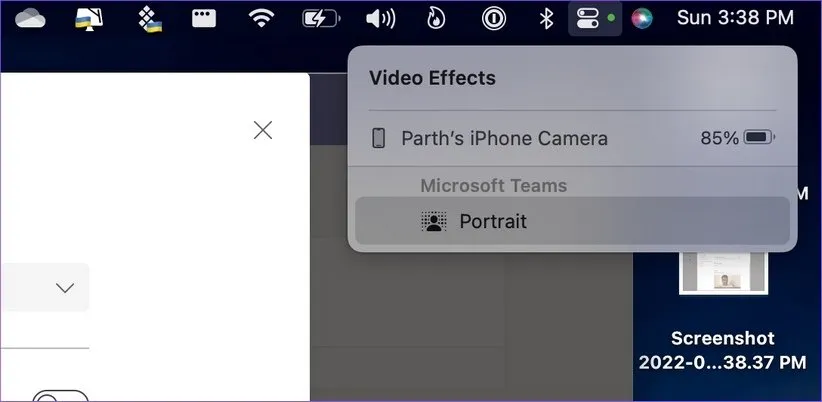Image resolution: width=822 pixels, height=402 pixels.
Task: Open the Bluetooth menu
Action: pos(546,19)
